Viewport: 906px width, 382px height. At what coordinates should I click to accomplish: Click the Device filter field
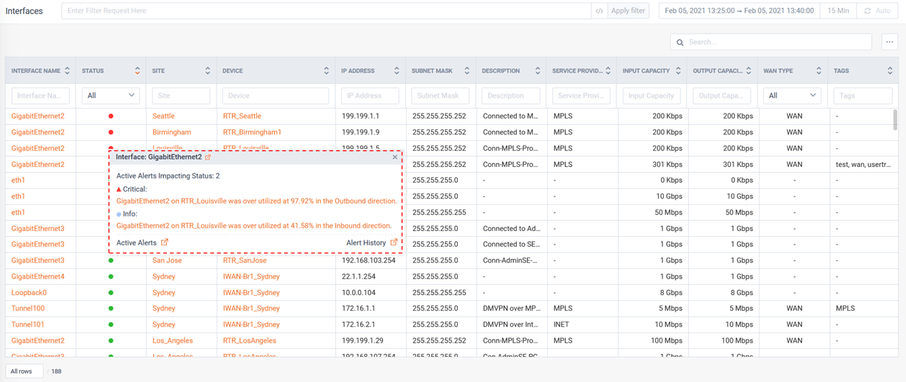pos(275,95)
